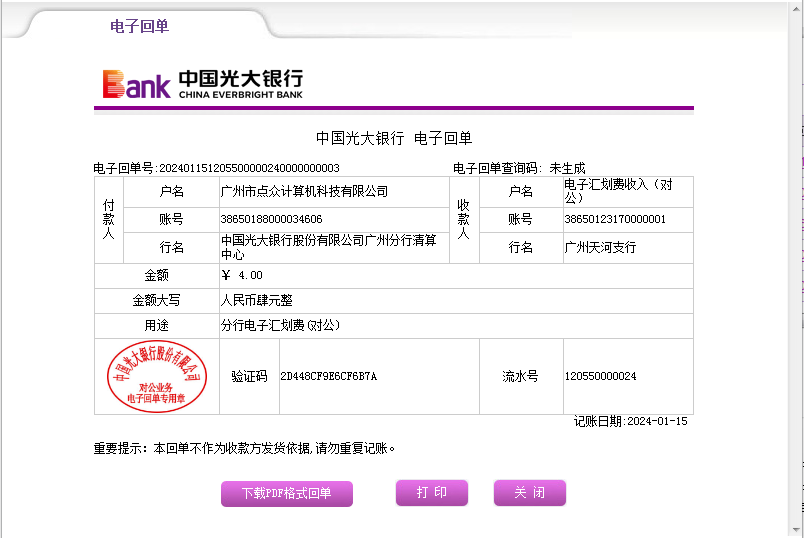Click the China Everbright Bank logo

coord(202,84)
